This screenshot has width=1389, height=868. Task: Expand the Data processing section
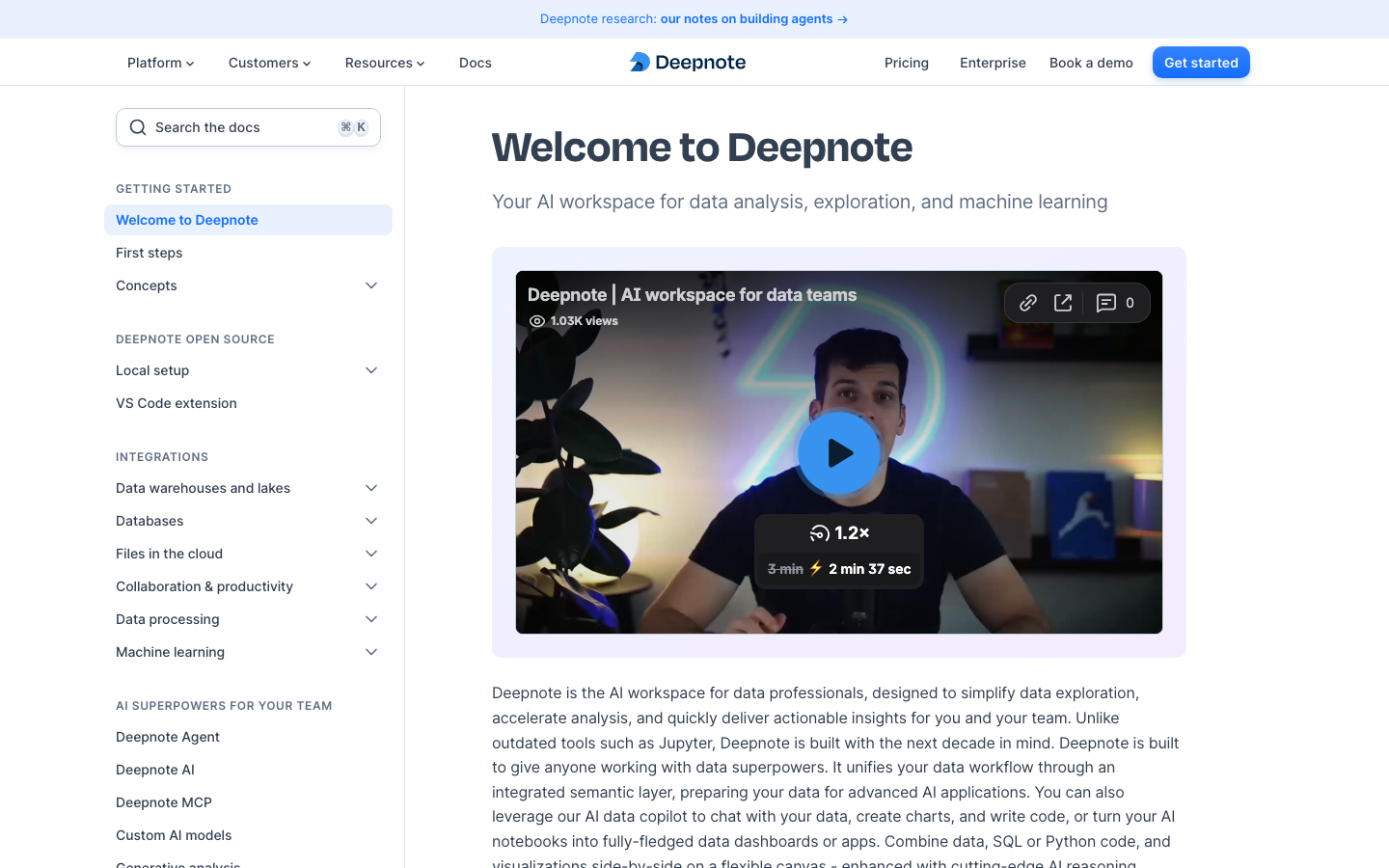[371, 619]
